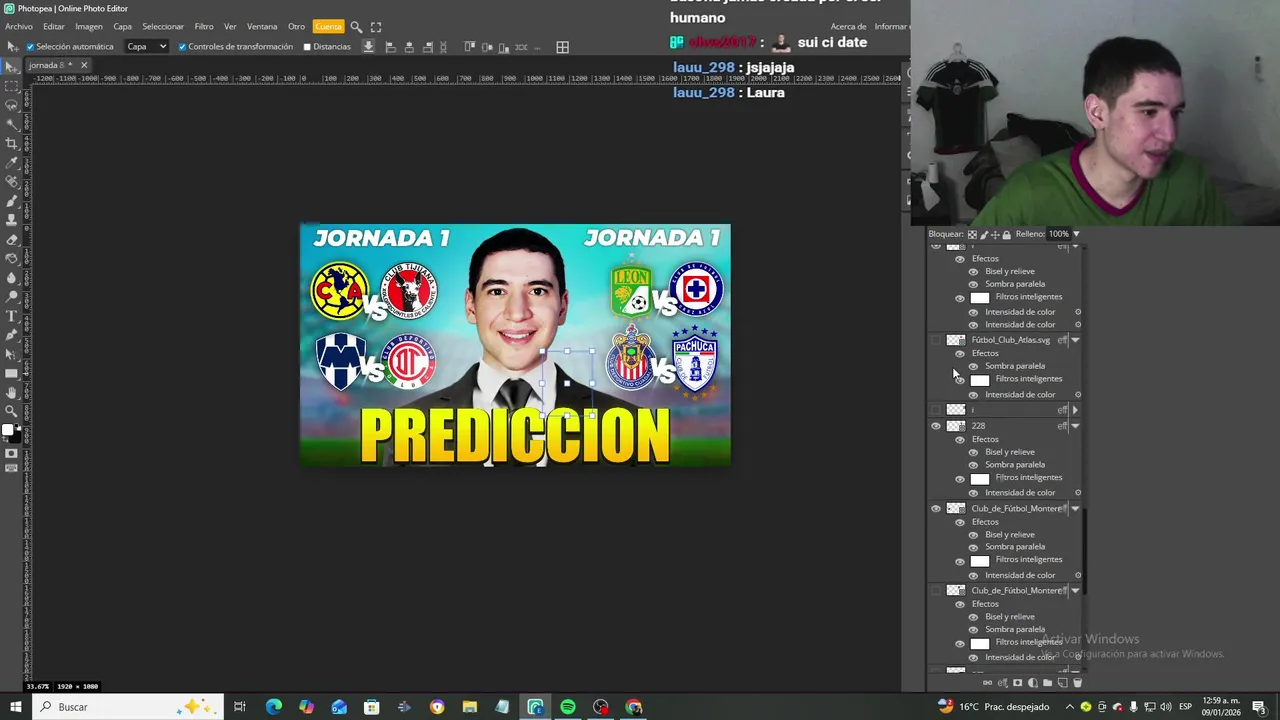Toggle fullscreen mode icon
The width and height of the screenshot is (1280, 720).
tap(376, 27)
